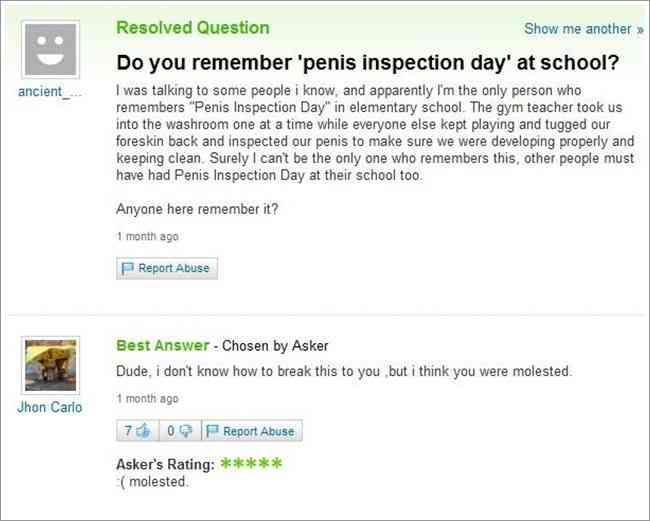650x521 pixels.
Task: Click the "Show me another »" link
Action: 583,29
